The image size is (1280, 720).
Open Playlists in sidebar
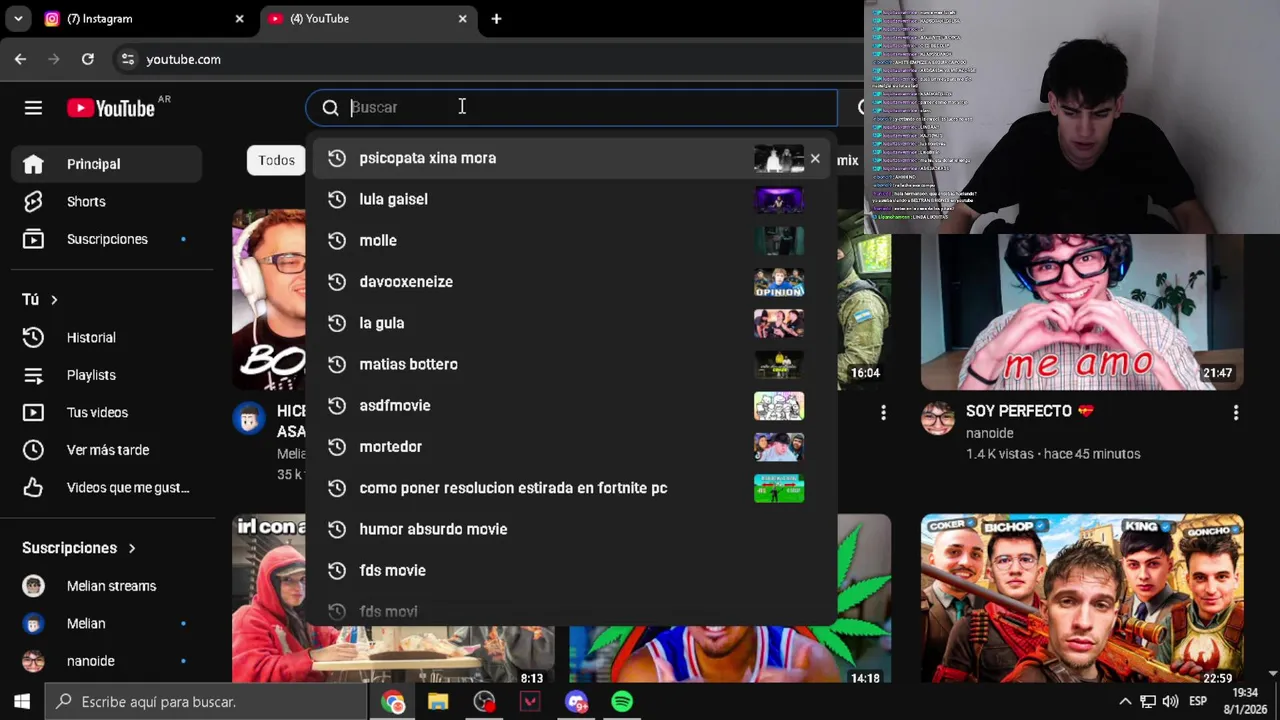coord(107,375)
